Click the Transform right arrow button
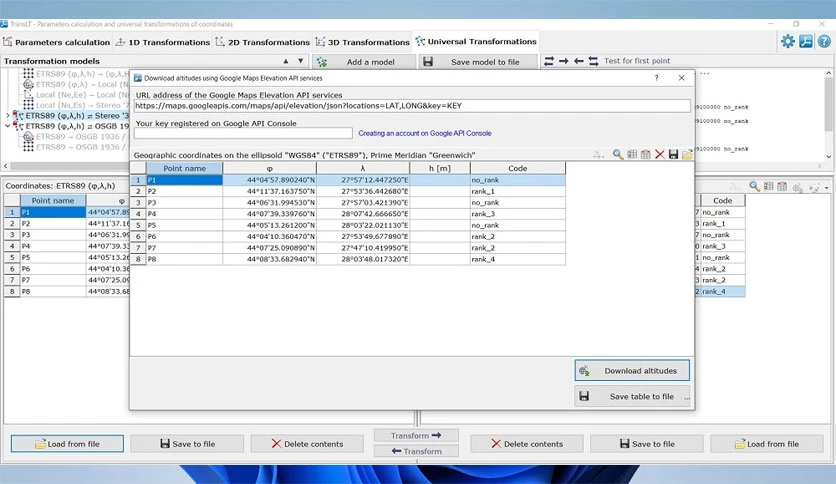The image size is (836, 484). [x=416, y=435]
